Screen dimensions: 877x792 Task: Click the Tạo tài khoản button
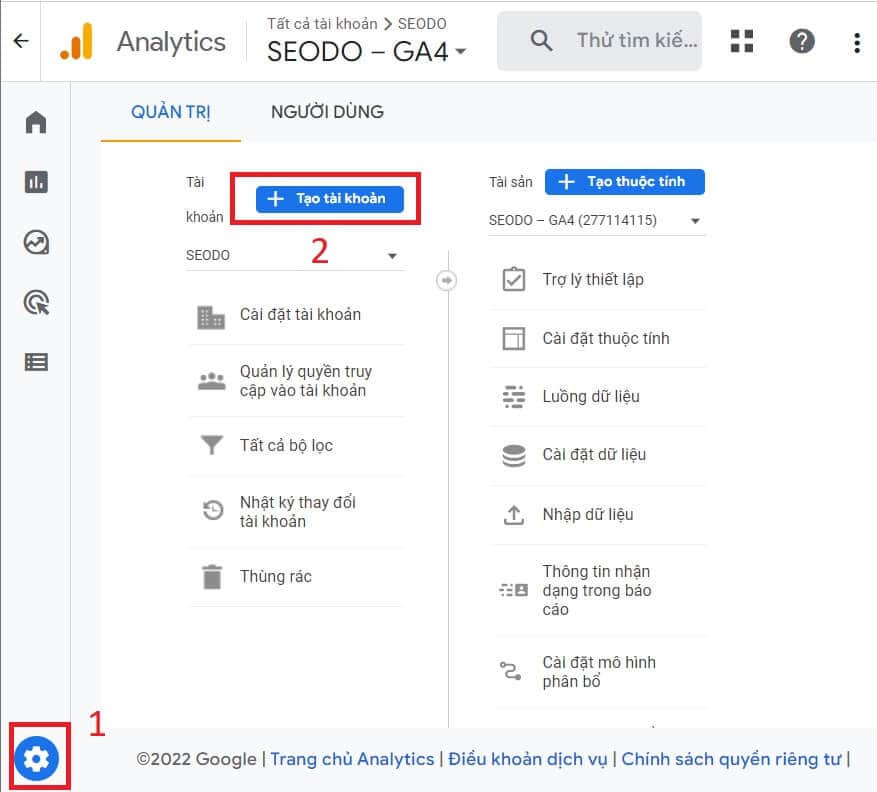tap(329, 199)
